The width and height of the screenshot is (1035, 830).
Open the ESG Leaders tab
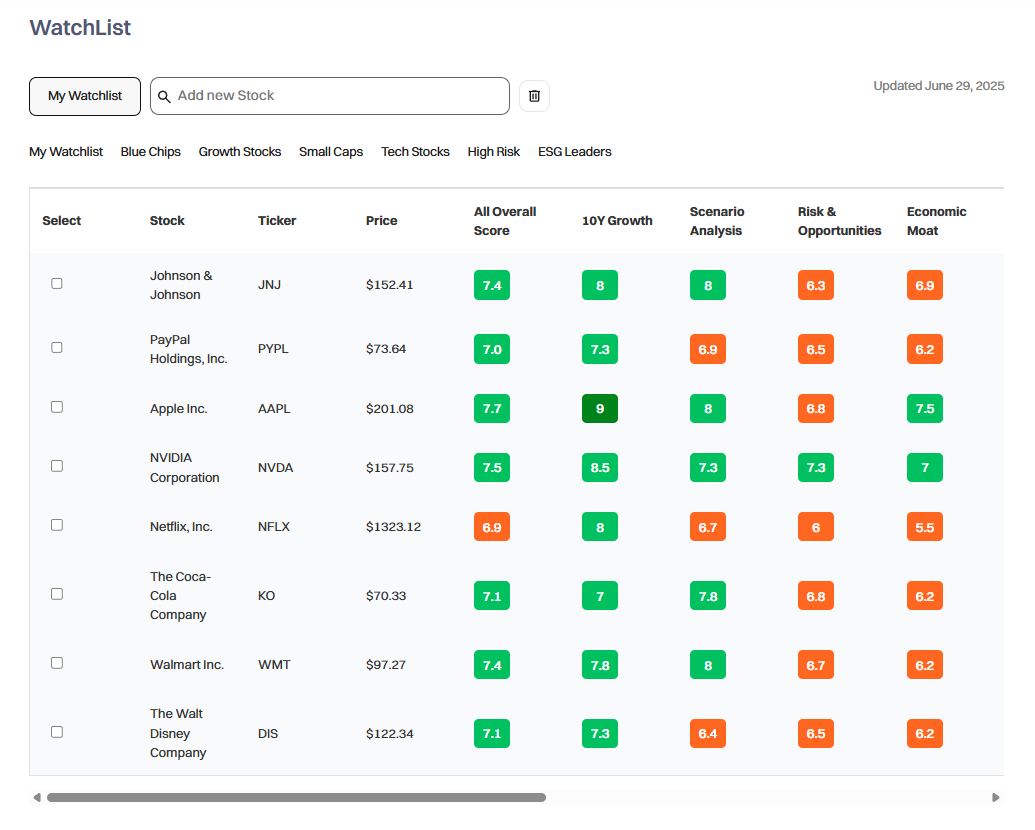tap(574, 152)
